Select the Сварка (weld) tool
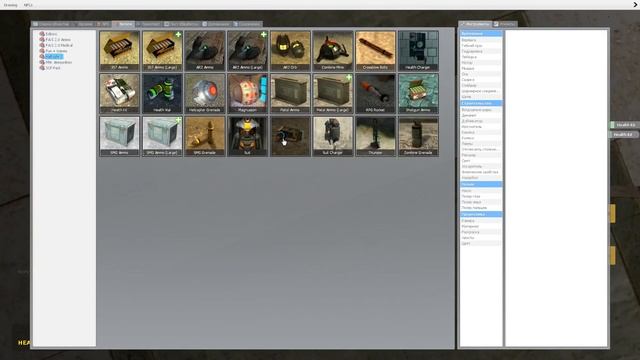The width and height of the screenshot is (640, 360). pyautogui.click(x=481, y=80)
